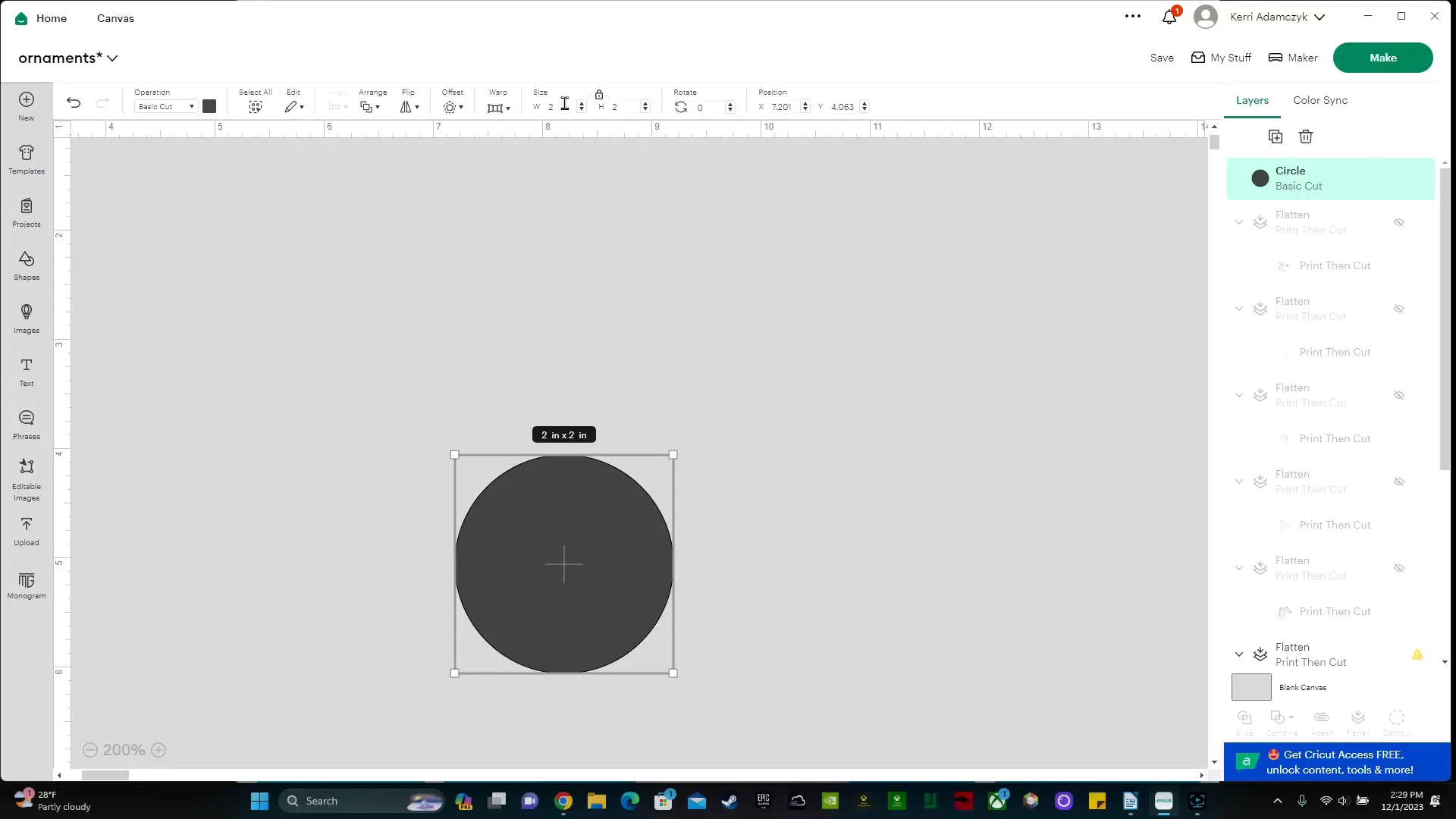Click the warning icon on bottom Flatten layer

pos(1417,654)
